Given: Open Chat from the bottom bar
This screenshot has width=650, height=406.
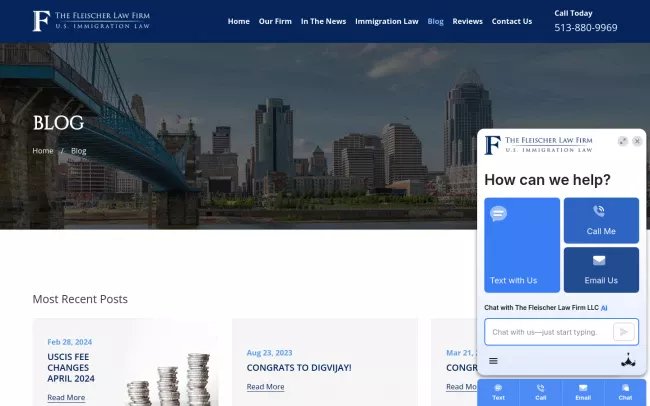Looking at the screenshot, I should pos(625,391).
